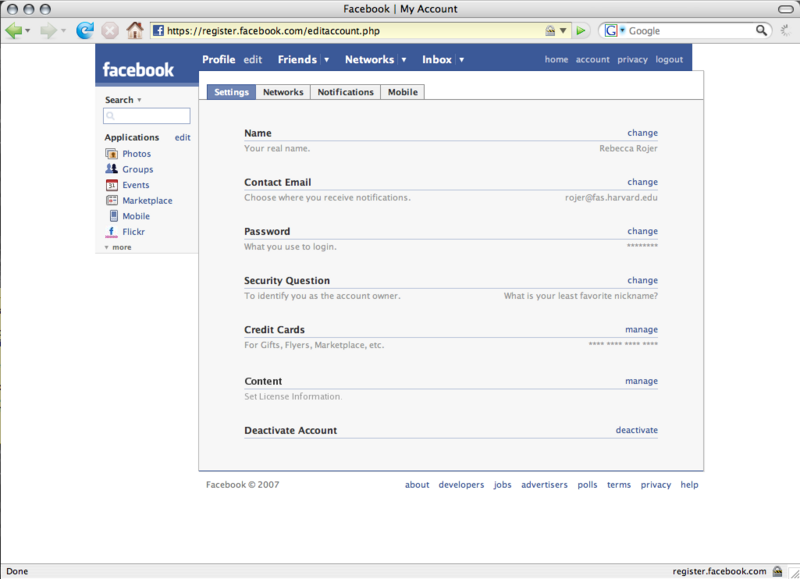Image resolution: width=800 pixels, height=579 pixels.
Task: Switch to the Networks tab
Action: pos(283,92)
